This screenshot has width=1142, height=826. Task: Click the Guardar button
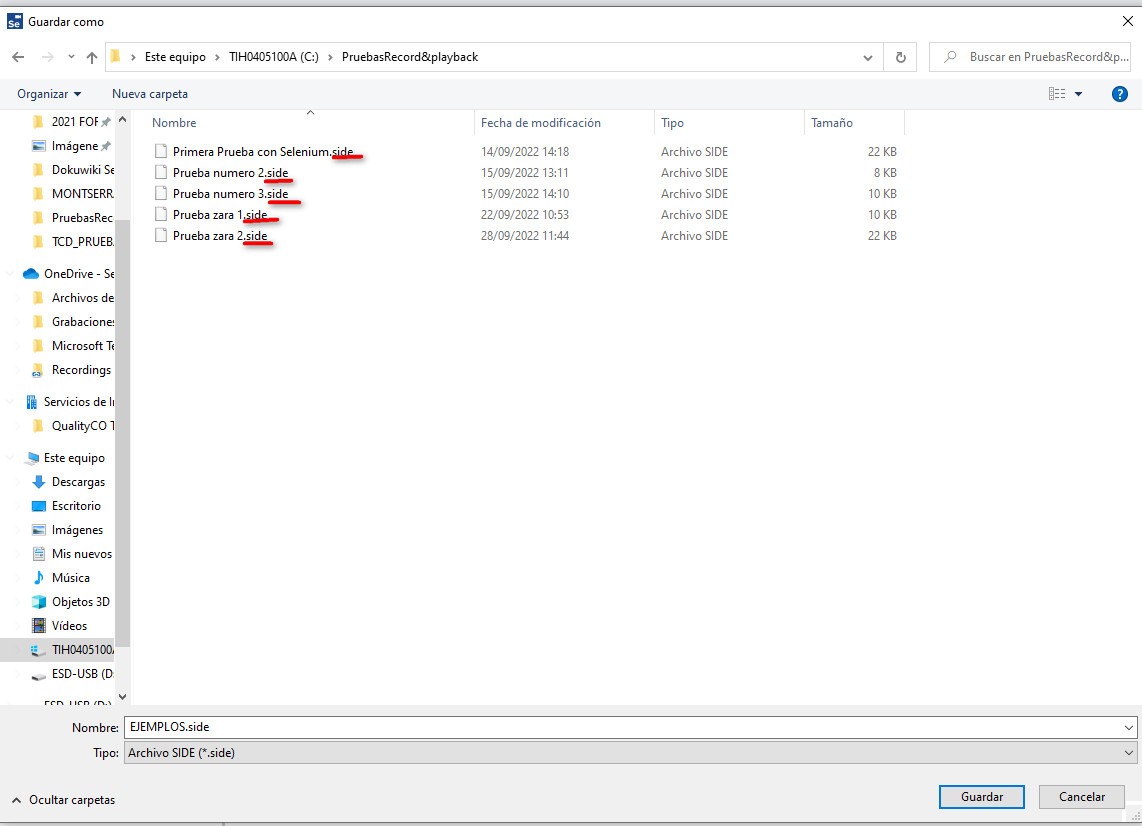[982, 797]
